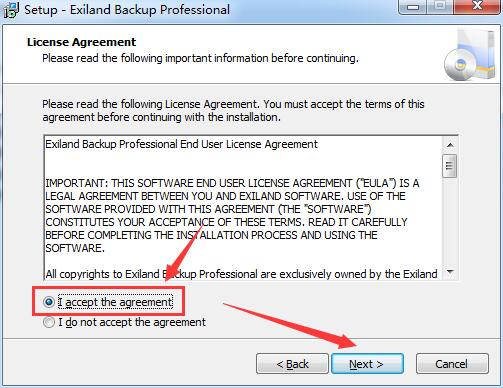
Task: Proceed with the Next button
Action: pos(367,364)
